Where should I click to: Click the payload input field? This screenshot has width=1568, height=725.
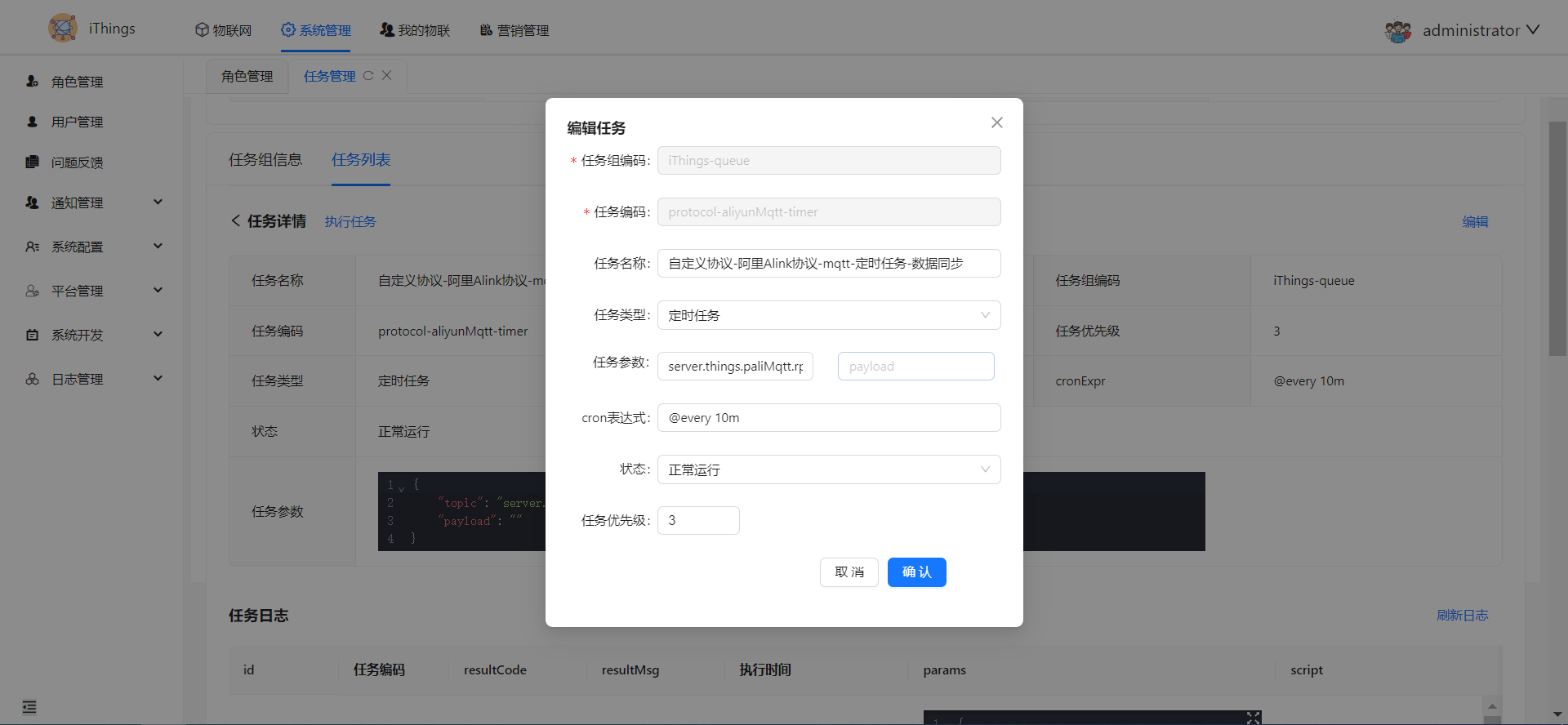(x=915, y=367)
